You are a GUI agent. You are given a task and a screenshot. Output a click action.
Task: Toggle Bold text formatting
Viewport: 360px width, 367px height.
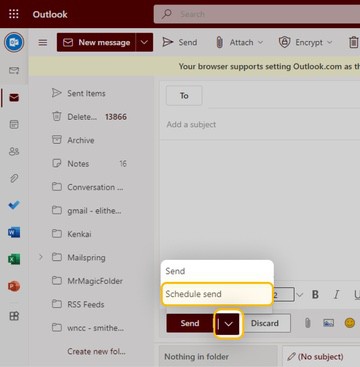(x=315, y=295)
